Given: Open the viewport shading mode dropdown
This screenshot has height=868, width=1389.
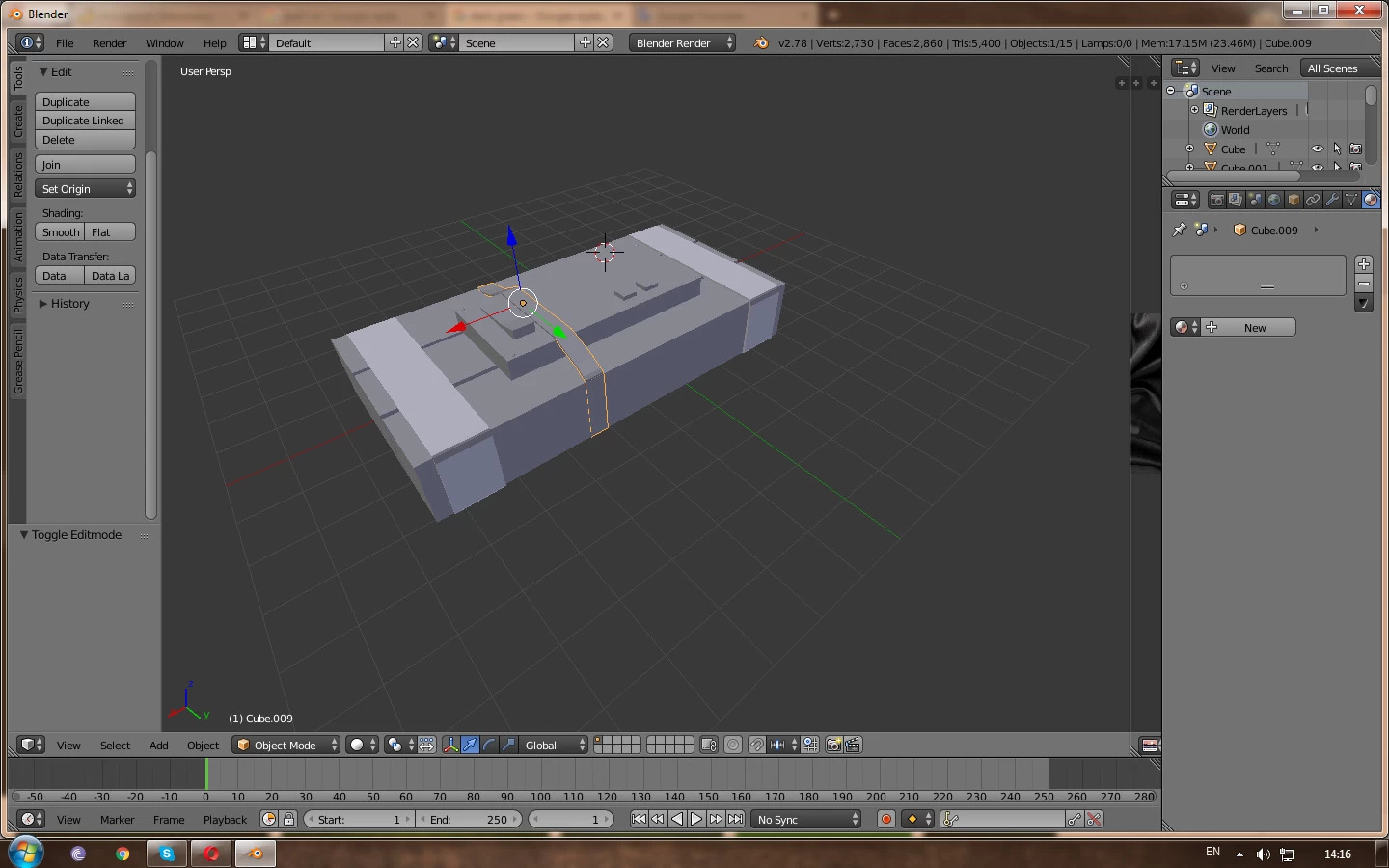Looking at the screenshot, I should 362,745.
